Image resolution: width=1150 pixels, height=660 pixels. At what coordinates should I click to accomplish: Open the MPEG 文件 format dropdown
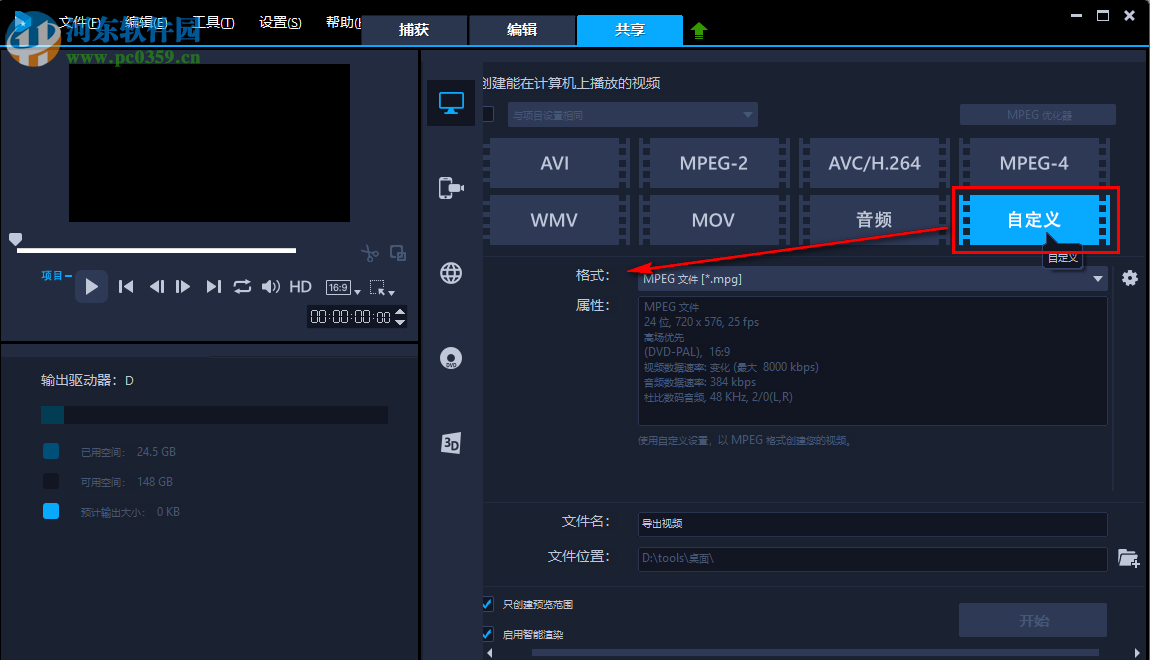click(x=1097, y=278)
